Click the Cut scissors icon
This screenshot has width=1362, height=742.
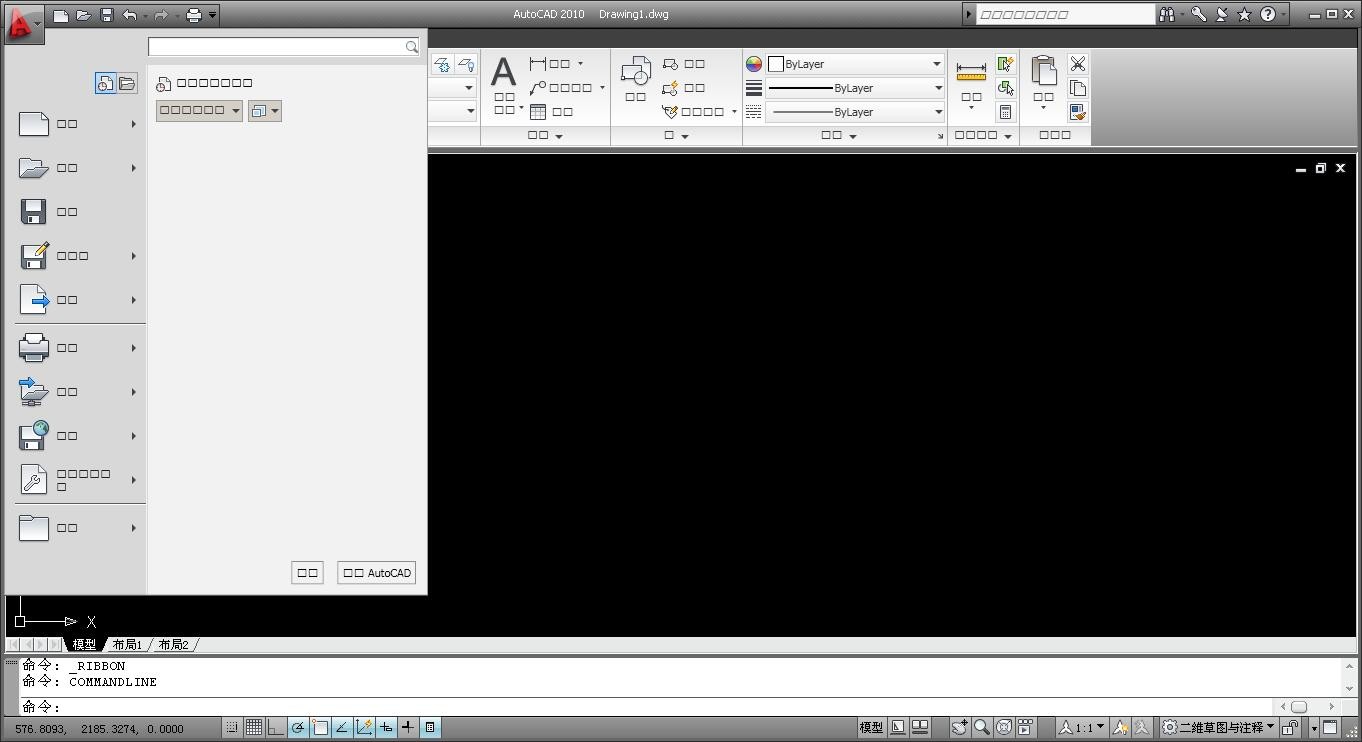(1077, 64)
